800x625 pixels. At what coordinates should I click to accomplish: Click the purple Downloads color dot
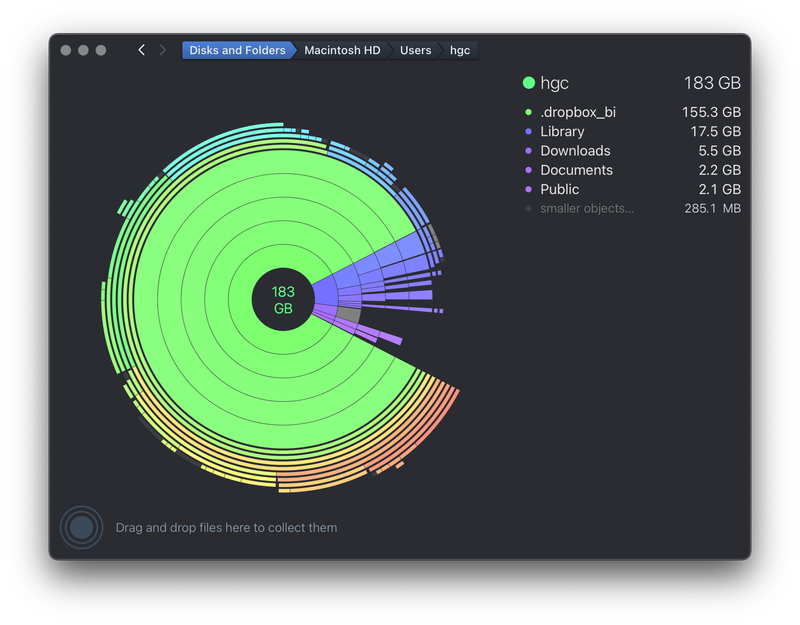(528, 151)
